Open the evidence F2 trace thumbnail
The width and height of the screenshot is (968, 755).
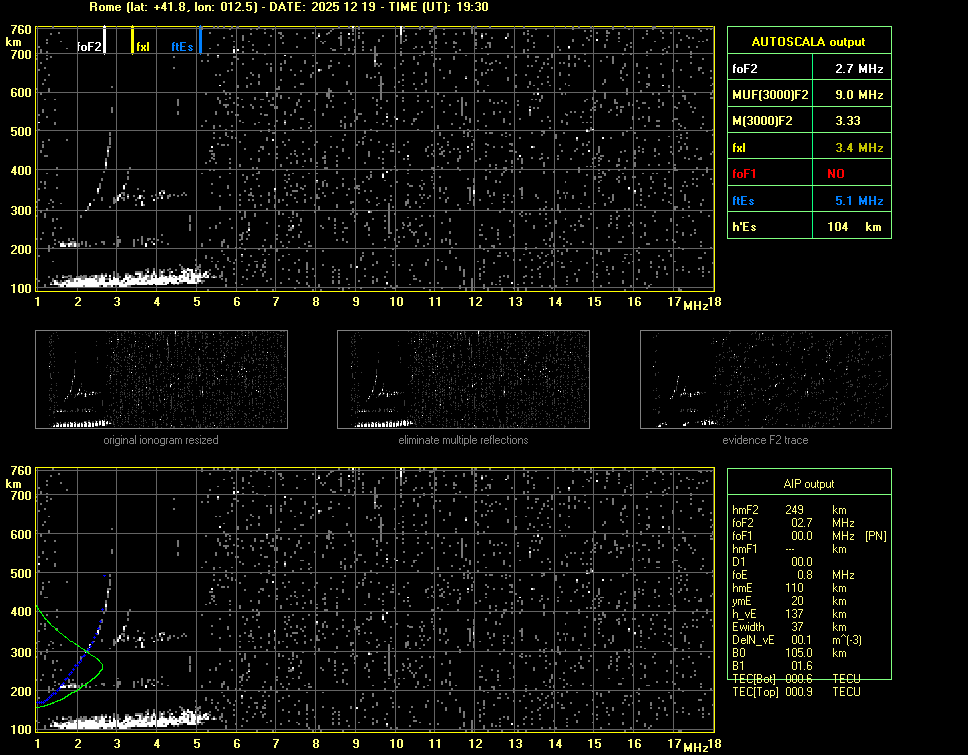765,380
